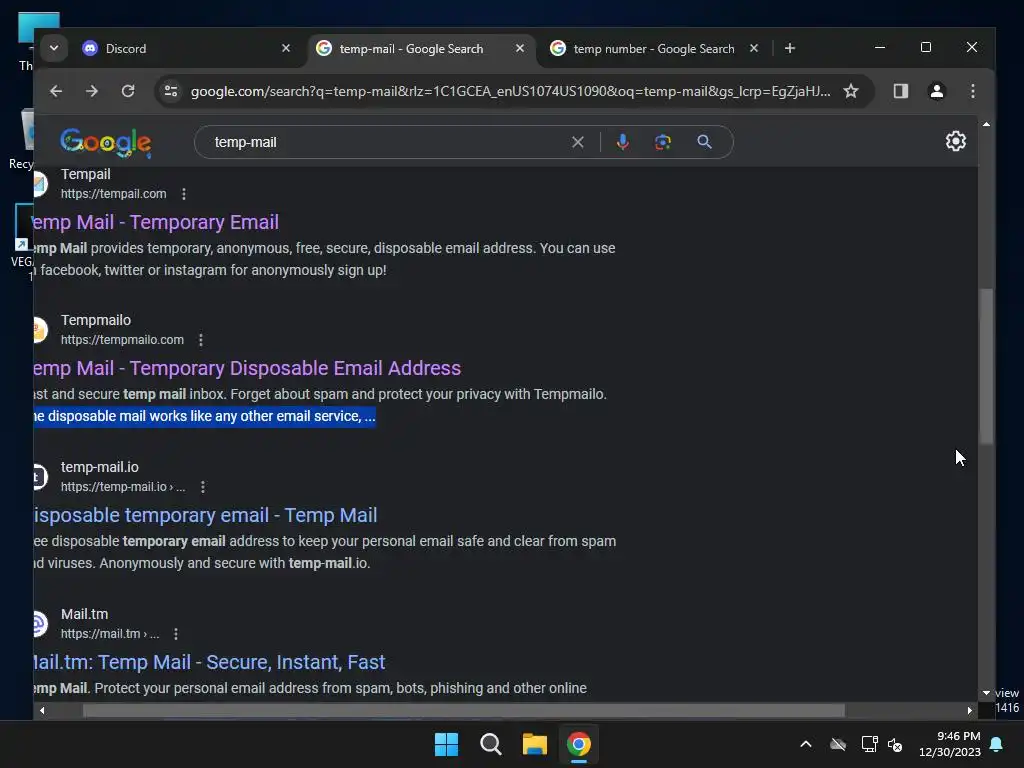Screen dimensions: 1024x768
Task: Show hidden system tray icons
Action: (806, 744)
